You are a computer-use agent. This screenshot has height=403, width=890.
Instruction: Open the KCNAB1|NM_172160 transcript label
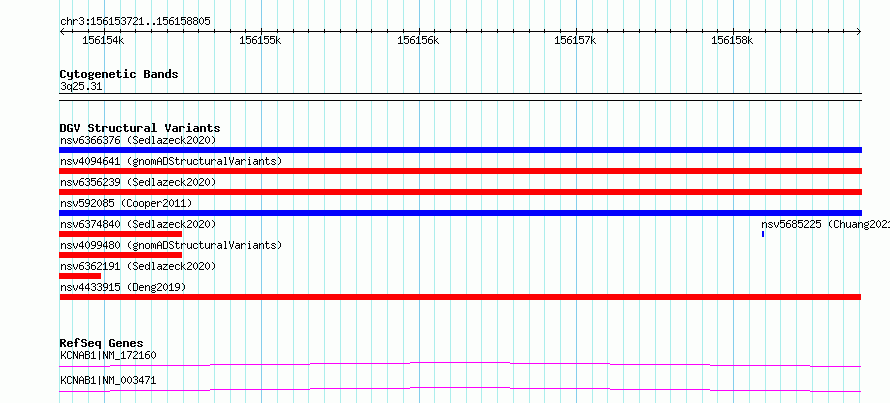108,356
